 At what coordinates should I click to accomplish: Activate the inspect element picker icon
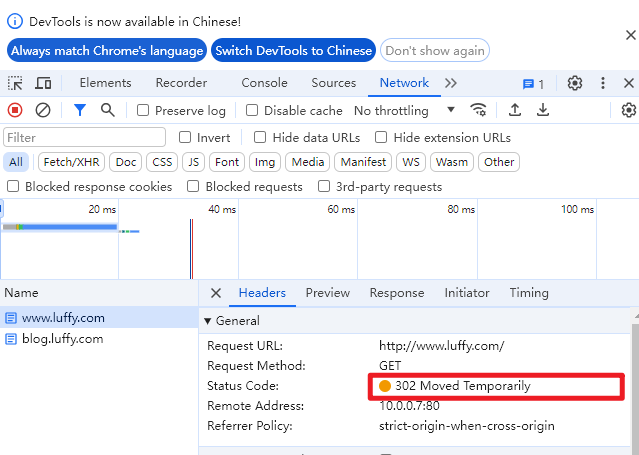(x=15, y=83)
